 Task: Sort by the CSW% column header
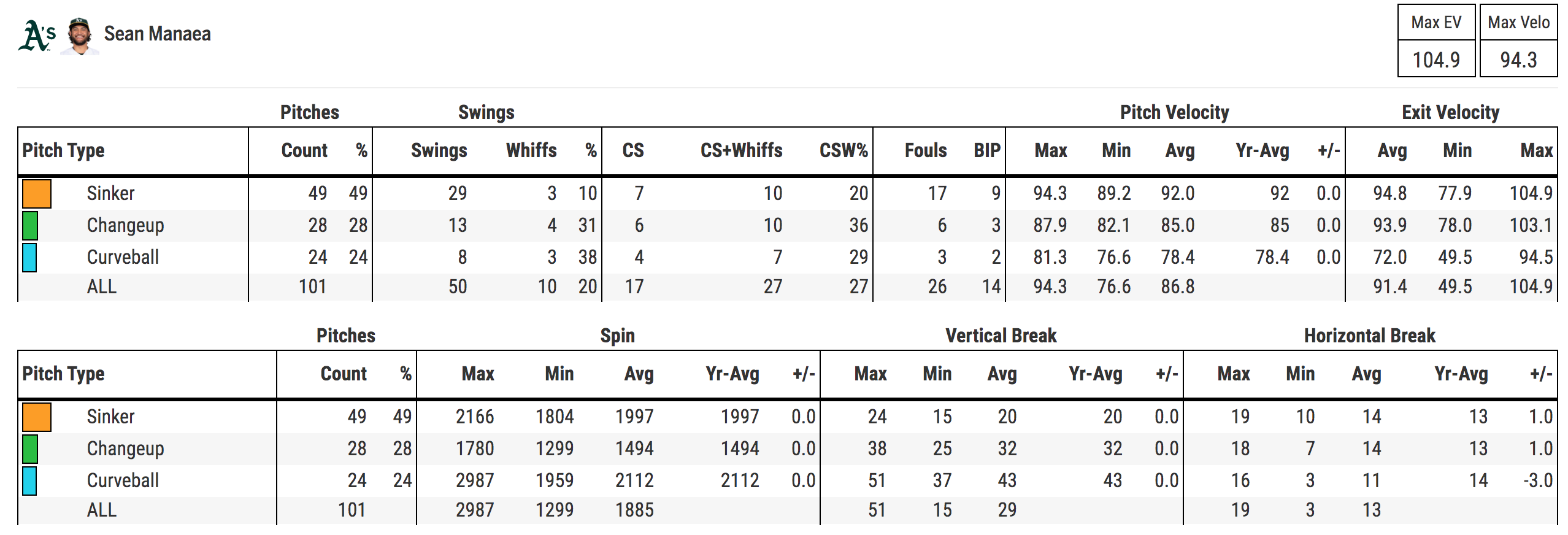[844, 150]
